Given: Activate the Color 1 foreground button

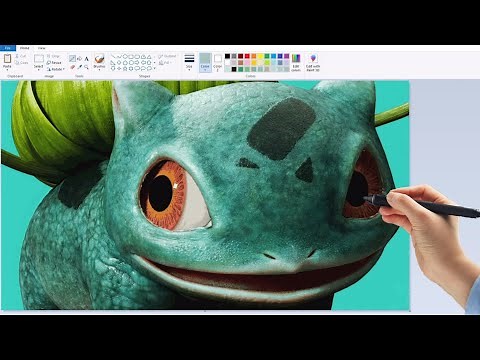Looking at the screenshot, I should [x=205, y=62].
